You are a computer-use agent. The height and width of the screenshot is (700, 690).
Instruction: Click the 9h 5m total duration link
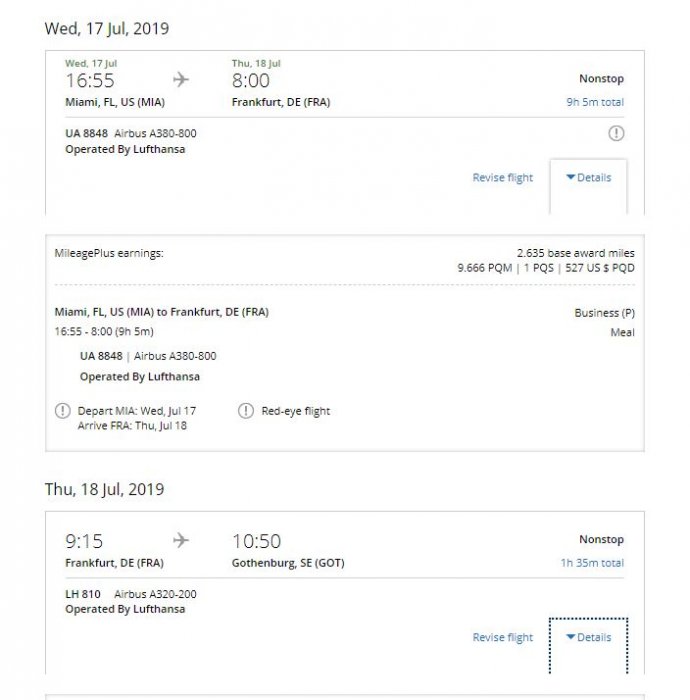[594, 102]
